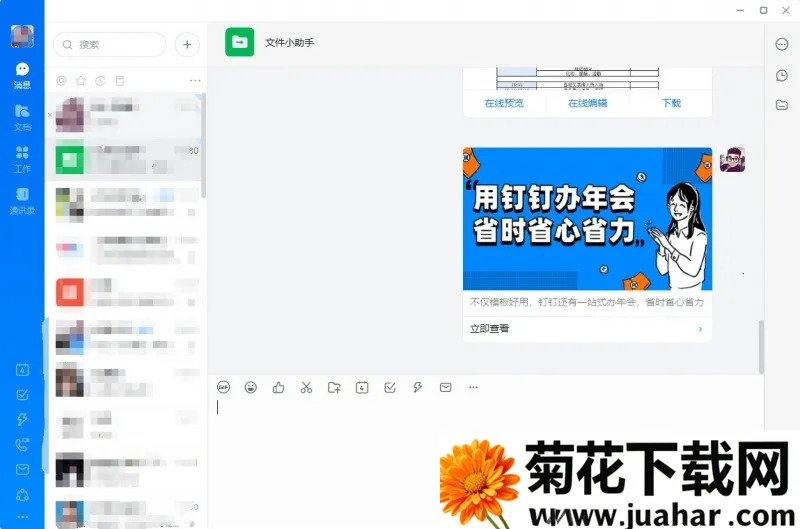
Task: Open the to-do checkmark icon in left sidebar
Action: 22,395
